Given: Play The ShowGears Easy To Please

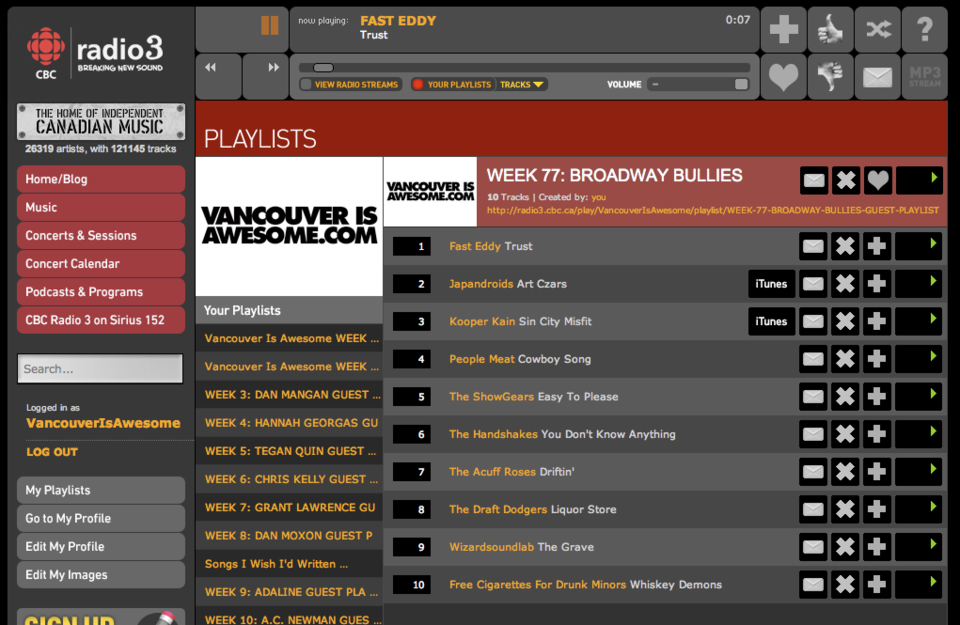Looking at the screenshot, I should click(918, 397).
